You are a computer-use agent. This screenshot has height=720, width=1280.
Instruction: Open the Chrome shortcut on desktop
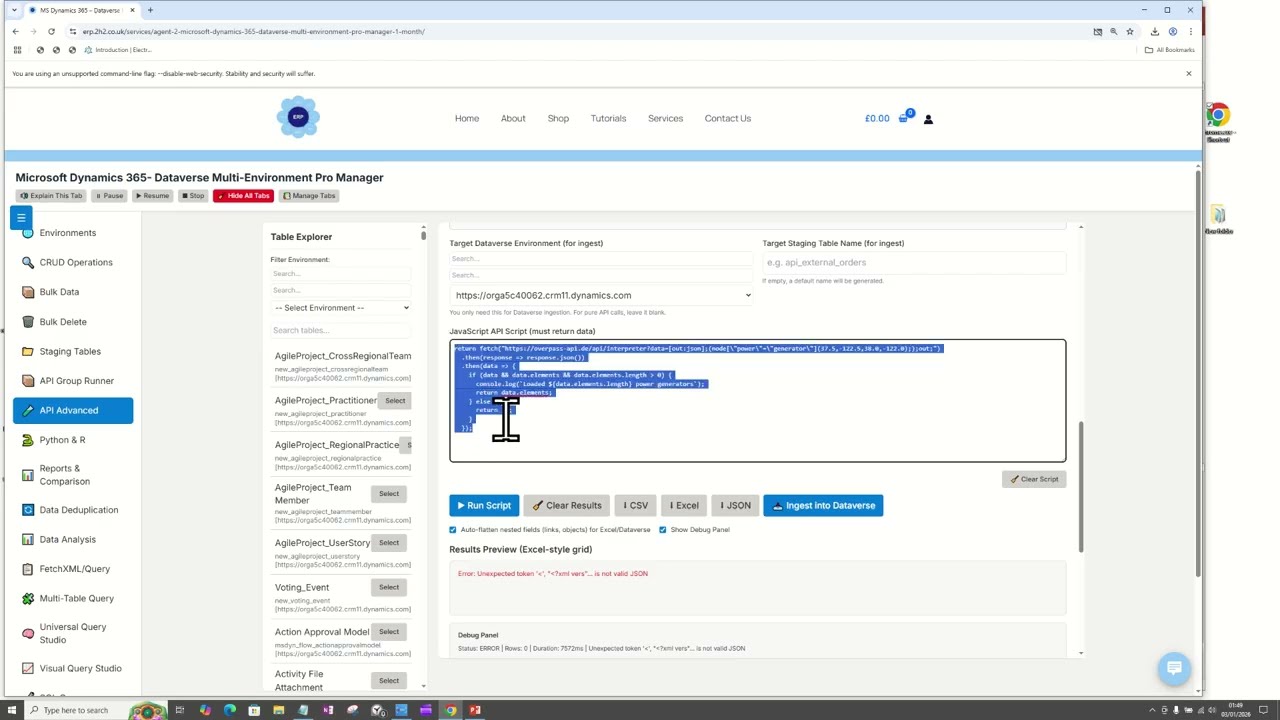click(x=1218, y=122)
